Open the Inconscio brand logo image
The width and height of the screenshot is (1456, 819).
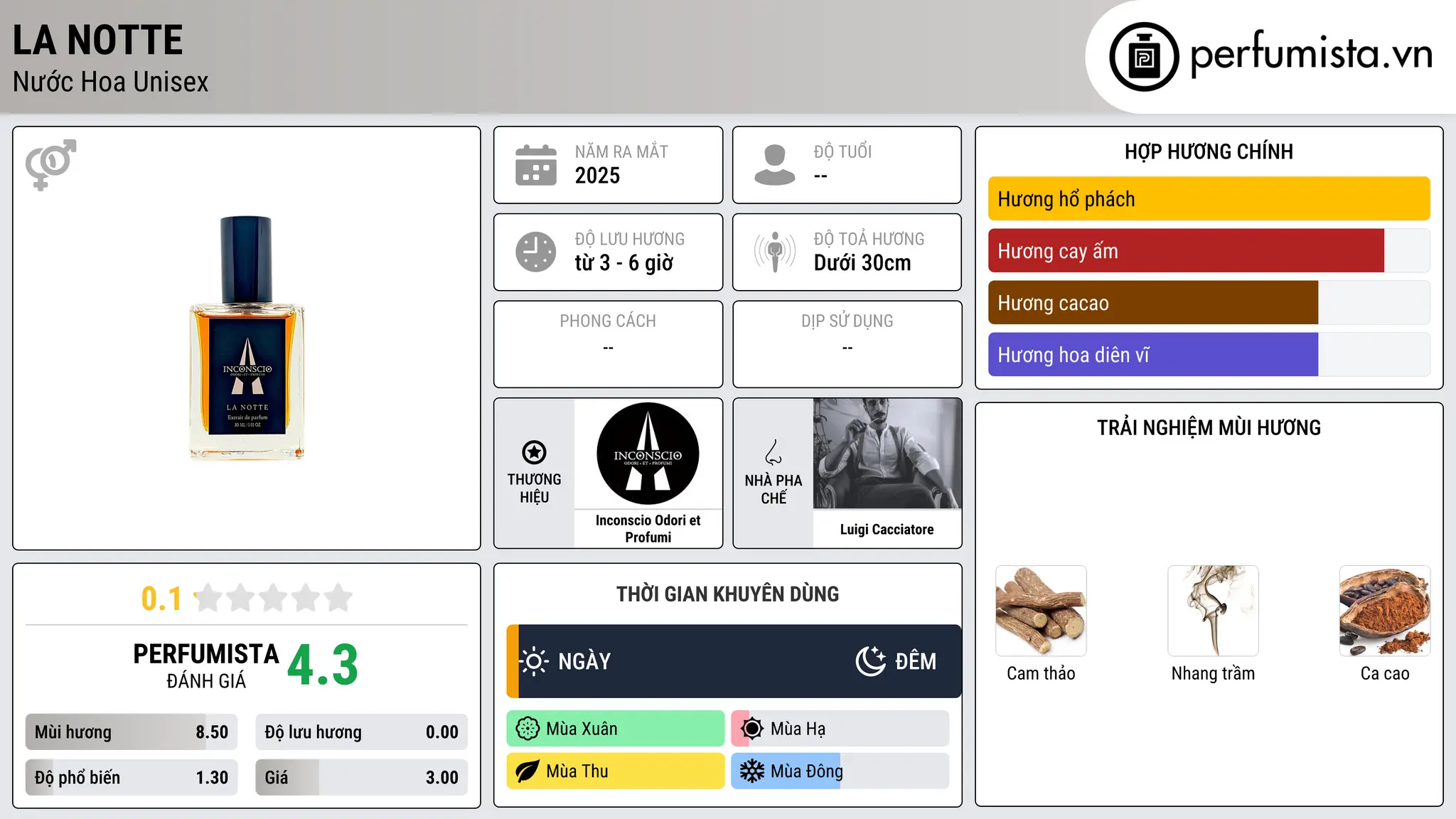[648, 454]
